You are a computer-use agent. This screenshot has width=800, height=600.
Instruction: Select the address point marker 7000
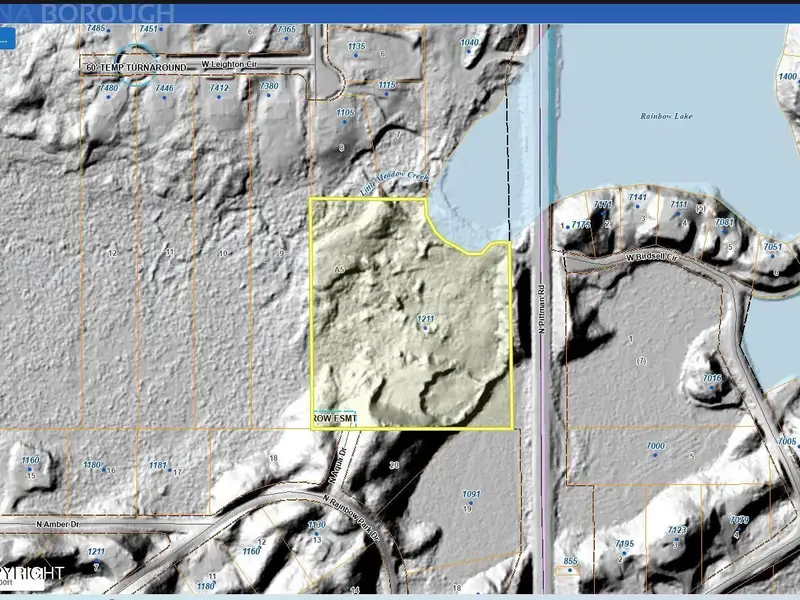(656, 454)
